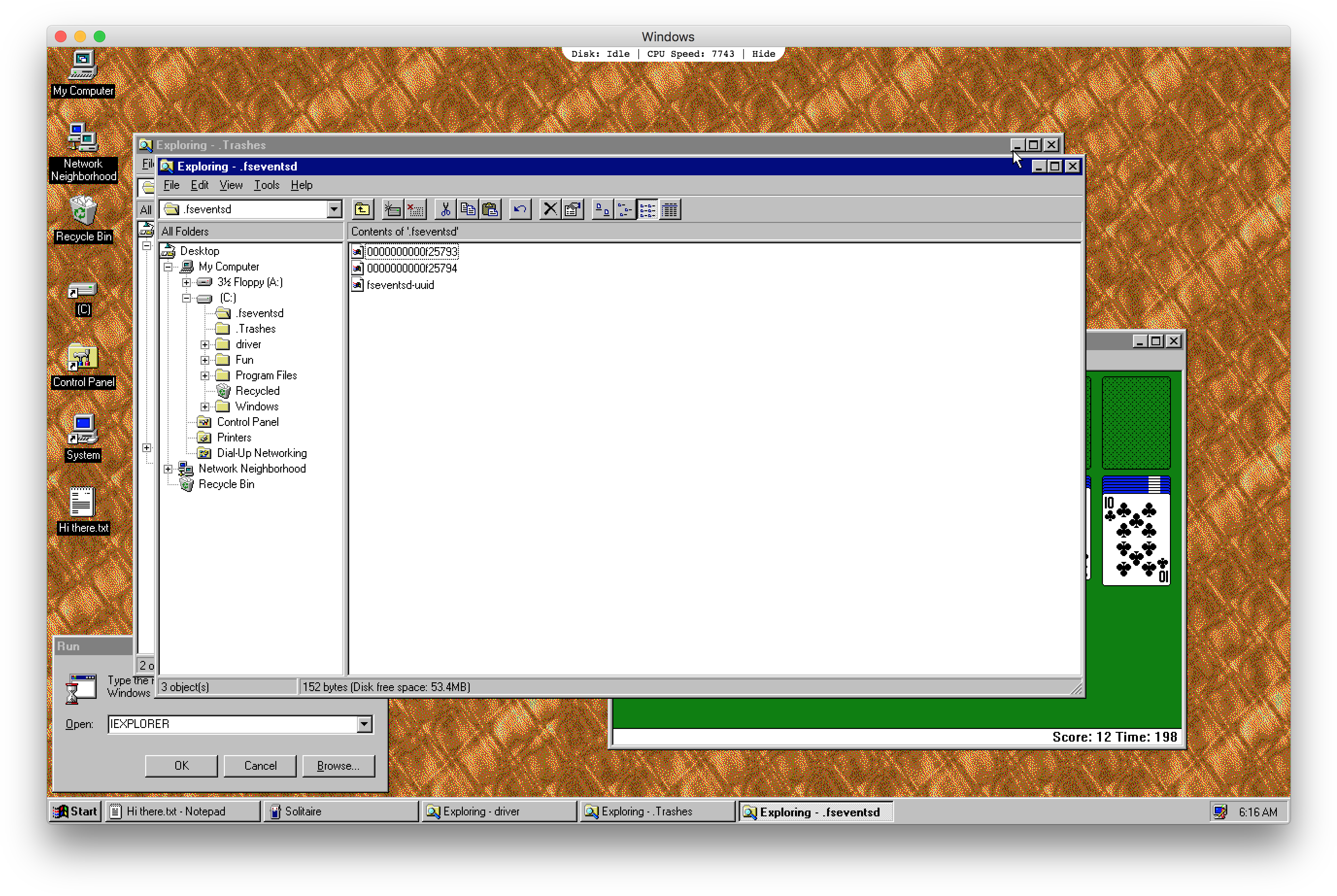The width and height of the screenshot is (1337, 896).
Task: Collapse the My Computer tree node
Action: pyautogui.click(x=168, y=267)
